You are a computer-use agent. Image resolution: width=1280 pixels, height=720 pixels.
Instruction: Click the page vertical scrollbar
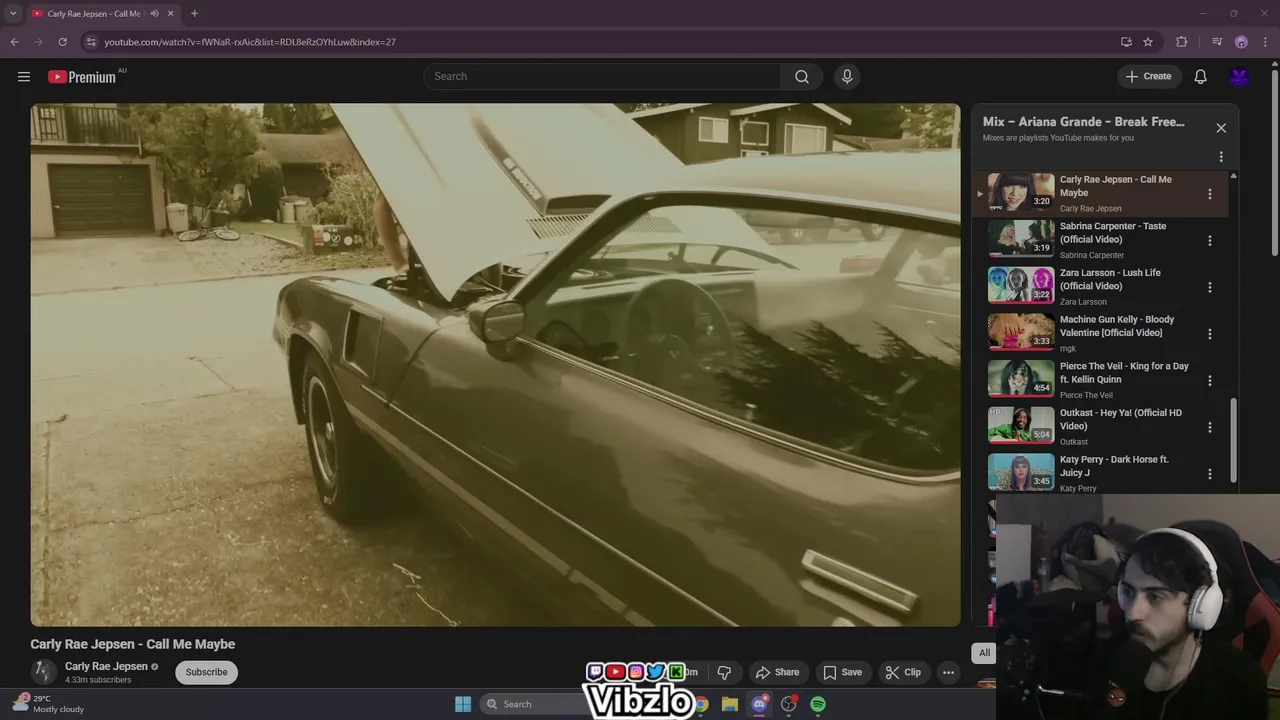(1274, 160)
